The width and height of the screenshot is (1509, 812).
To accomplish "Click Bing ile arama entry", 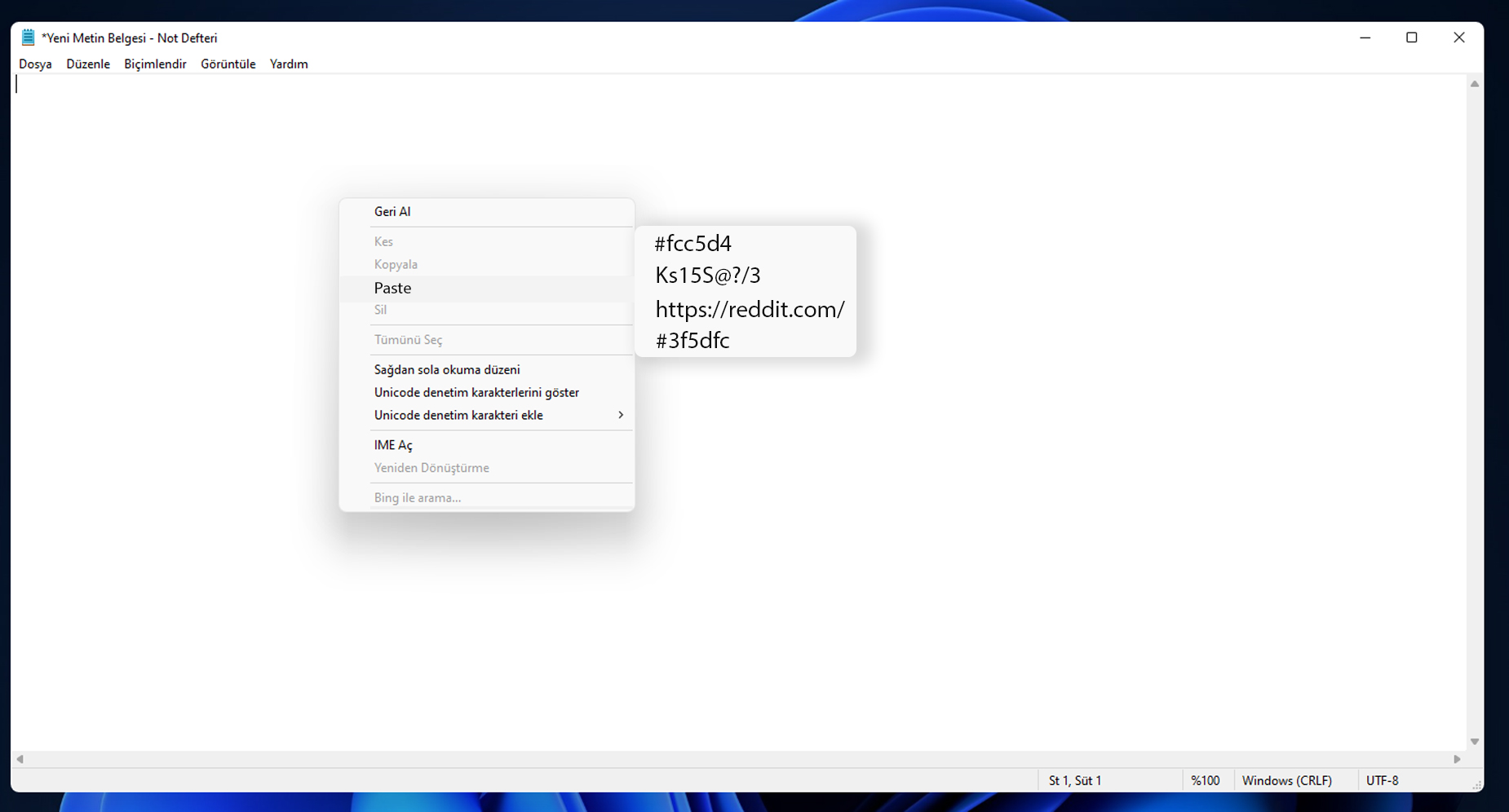I will (487, 497).
